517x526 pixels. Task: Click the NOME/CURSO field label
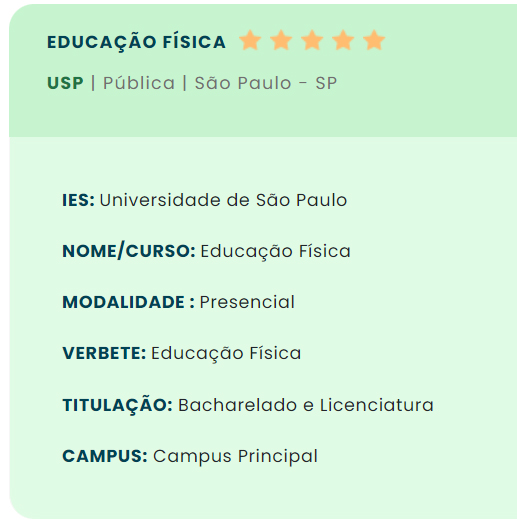pos(129,251)
